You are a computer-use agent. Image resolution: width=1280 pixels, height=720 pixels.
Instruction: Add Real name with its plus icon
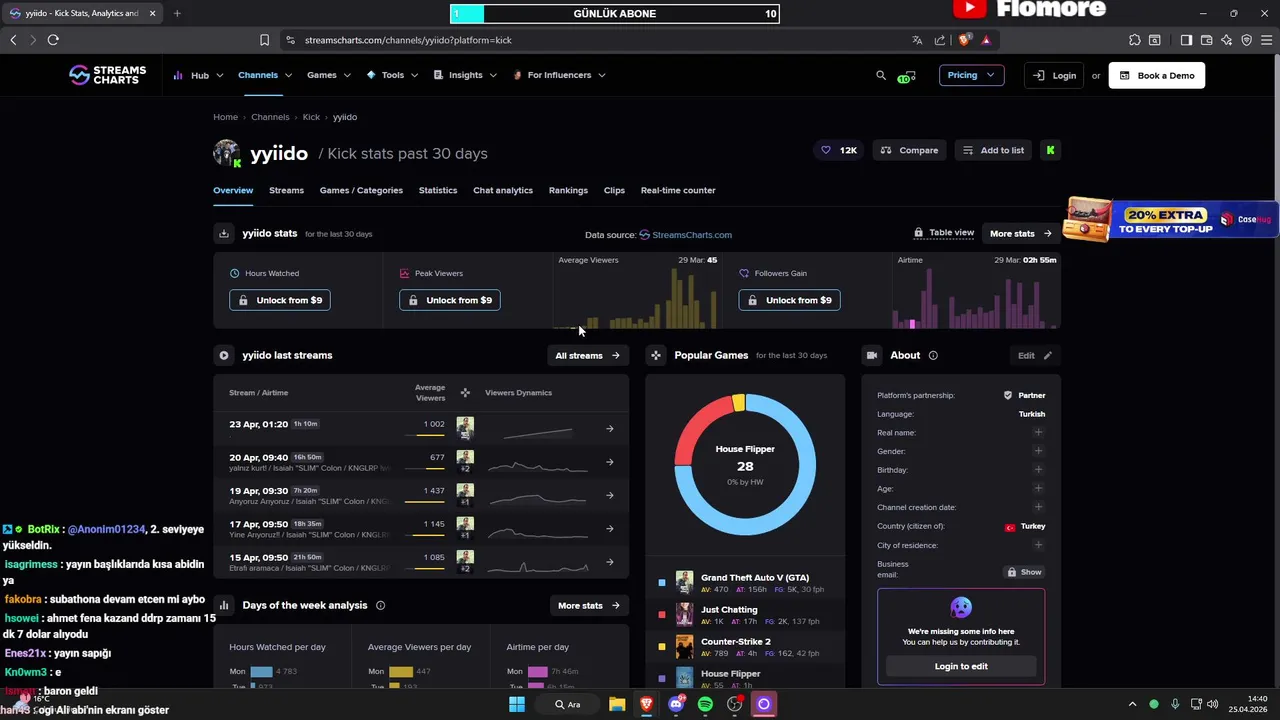click(x=1038, y=433)
